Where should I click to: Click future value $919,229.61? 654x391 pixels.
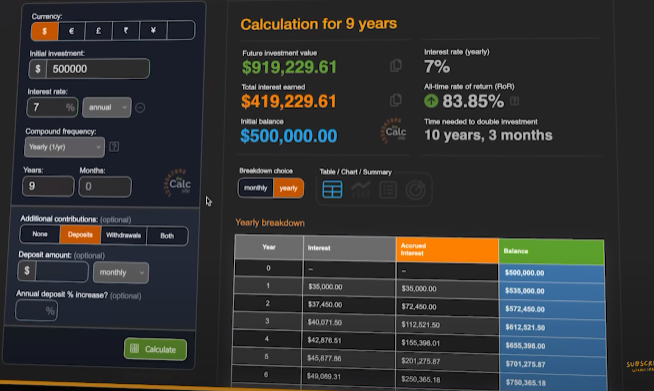pyautogui.click(x=289, y=67)
